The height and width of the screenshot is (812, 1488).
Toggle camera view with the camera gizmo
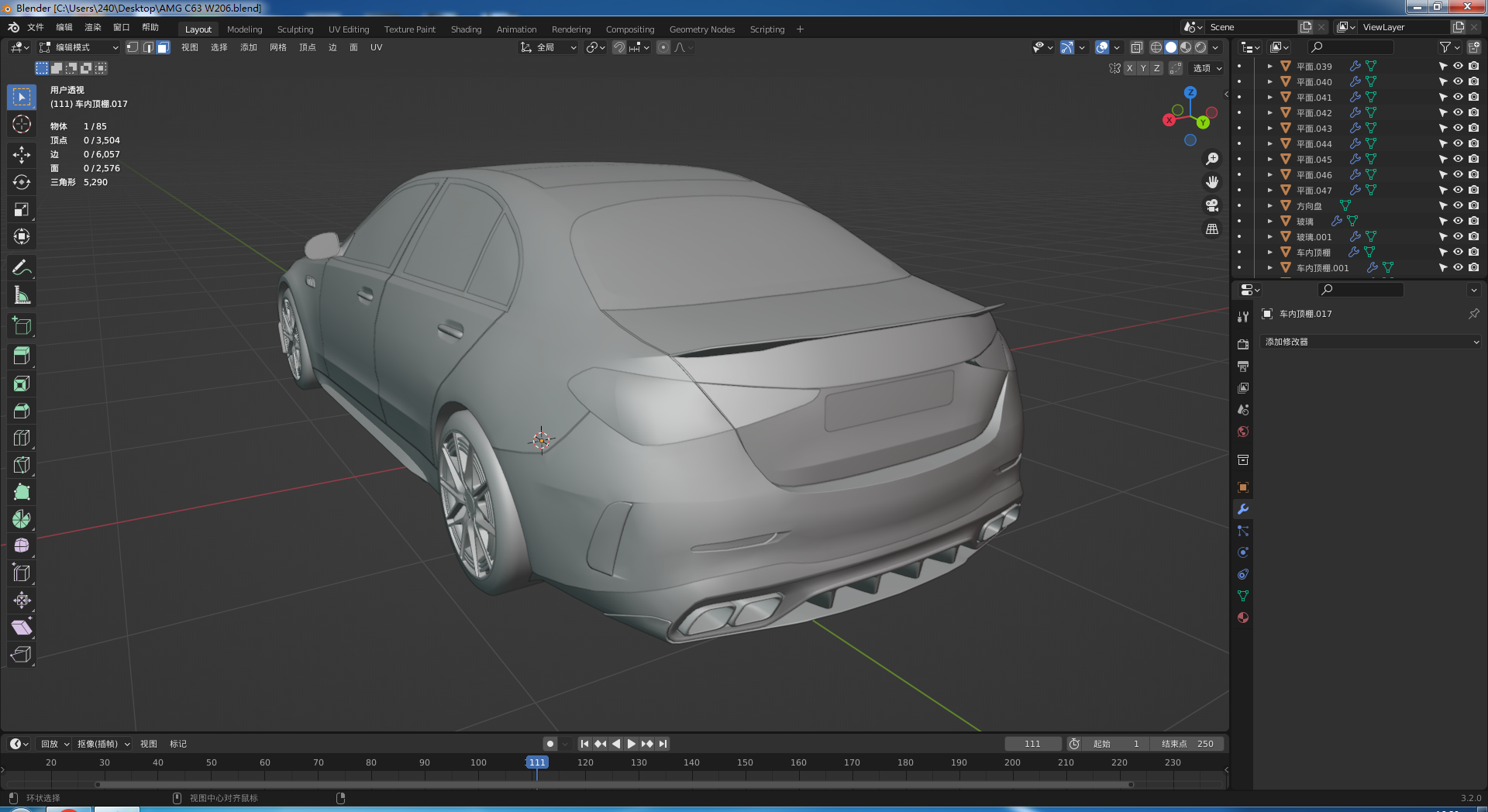pyautogui.click(x=1212, y=205)
